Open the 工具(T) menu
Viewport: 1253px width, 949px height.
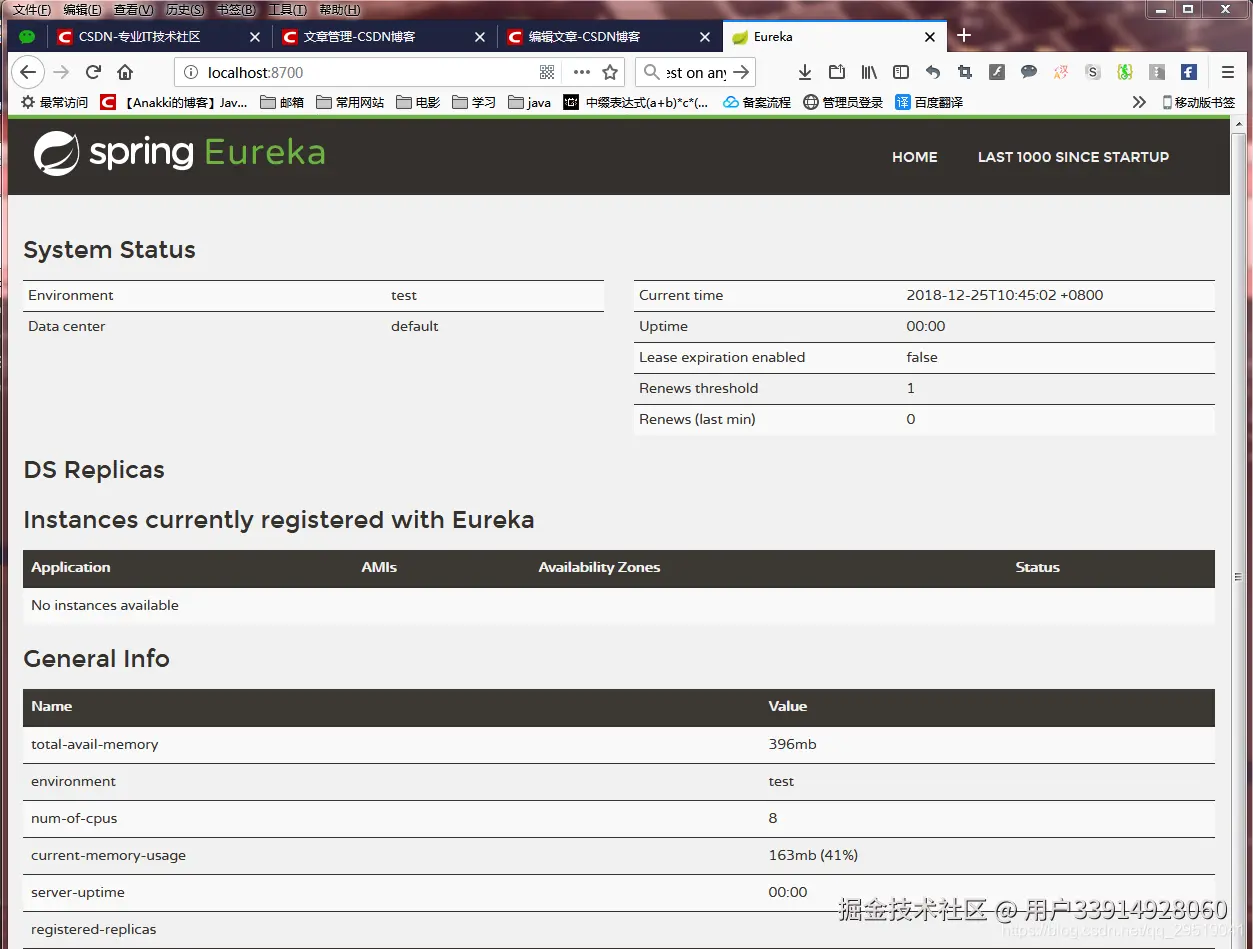287,10
